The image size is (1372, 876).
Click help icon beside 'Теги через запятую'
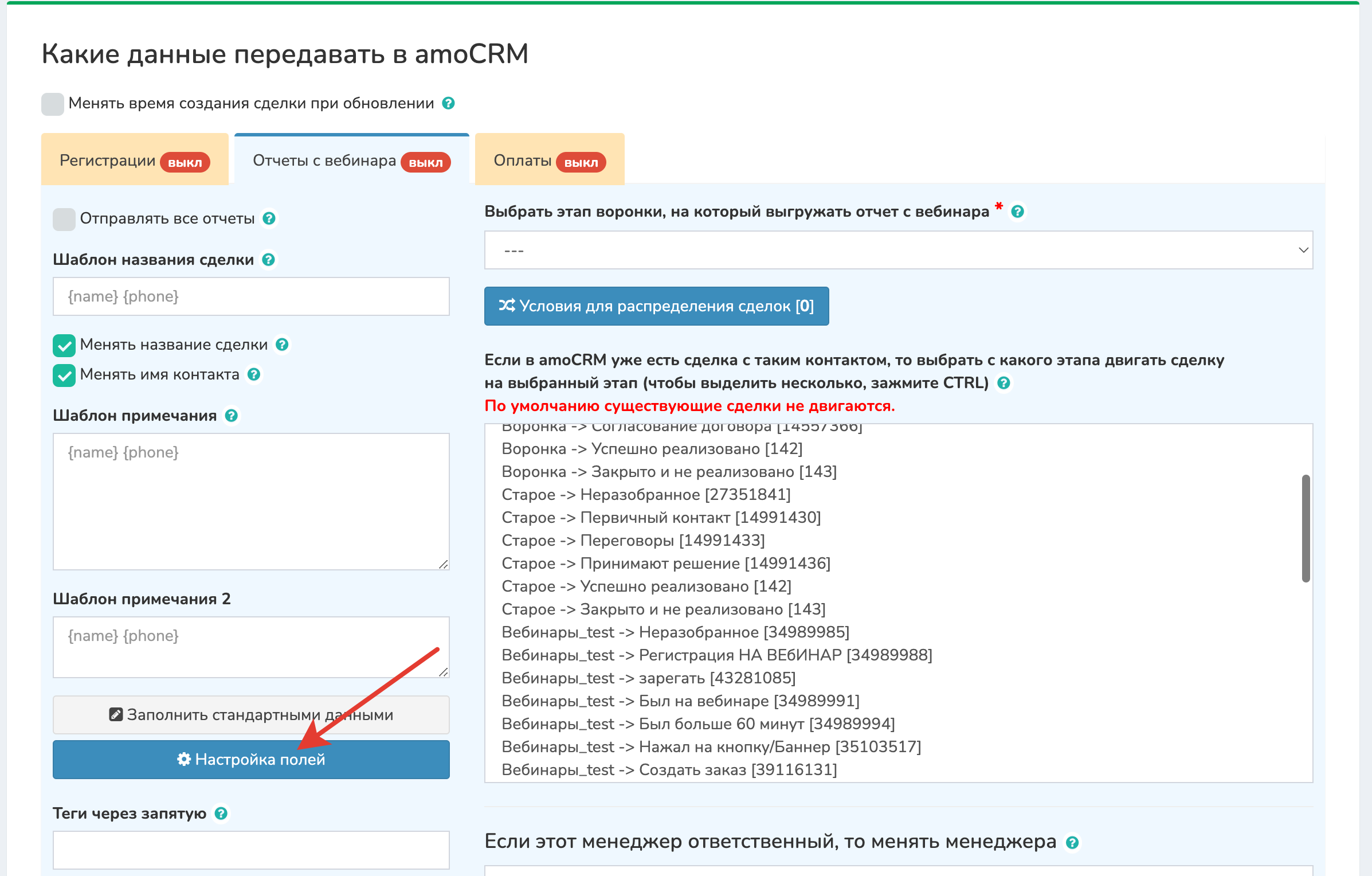tap(221, 814)
